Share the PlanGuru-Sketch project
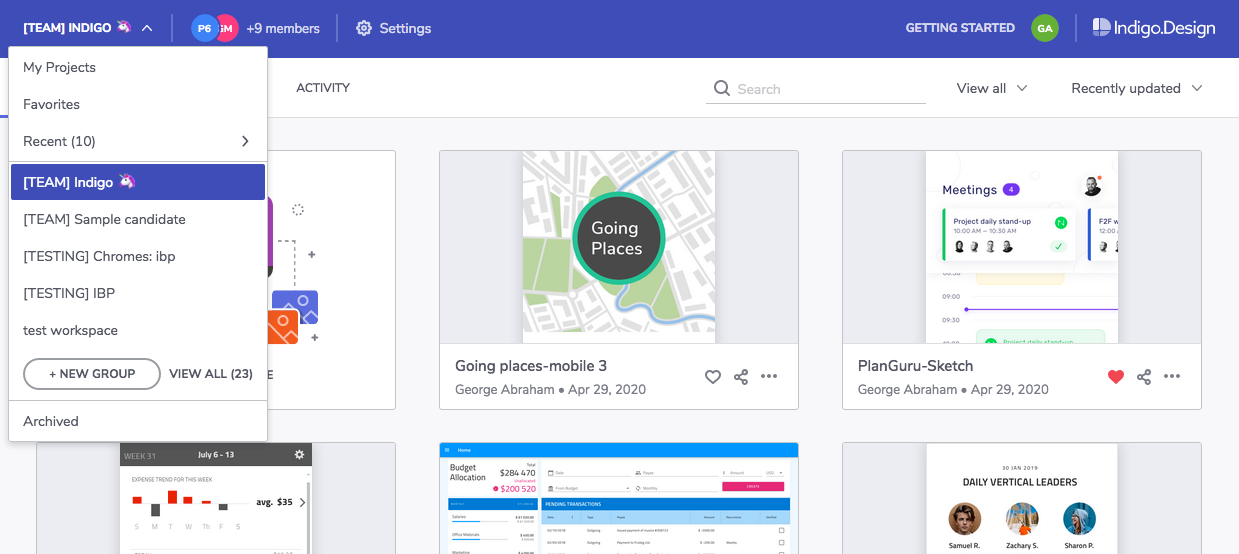This screenshot has height=554, width=1239. 1144,377
